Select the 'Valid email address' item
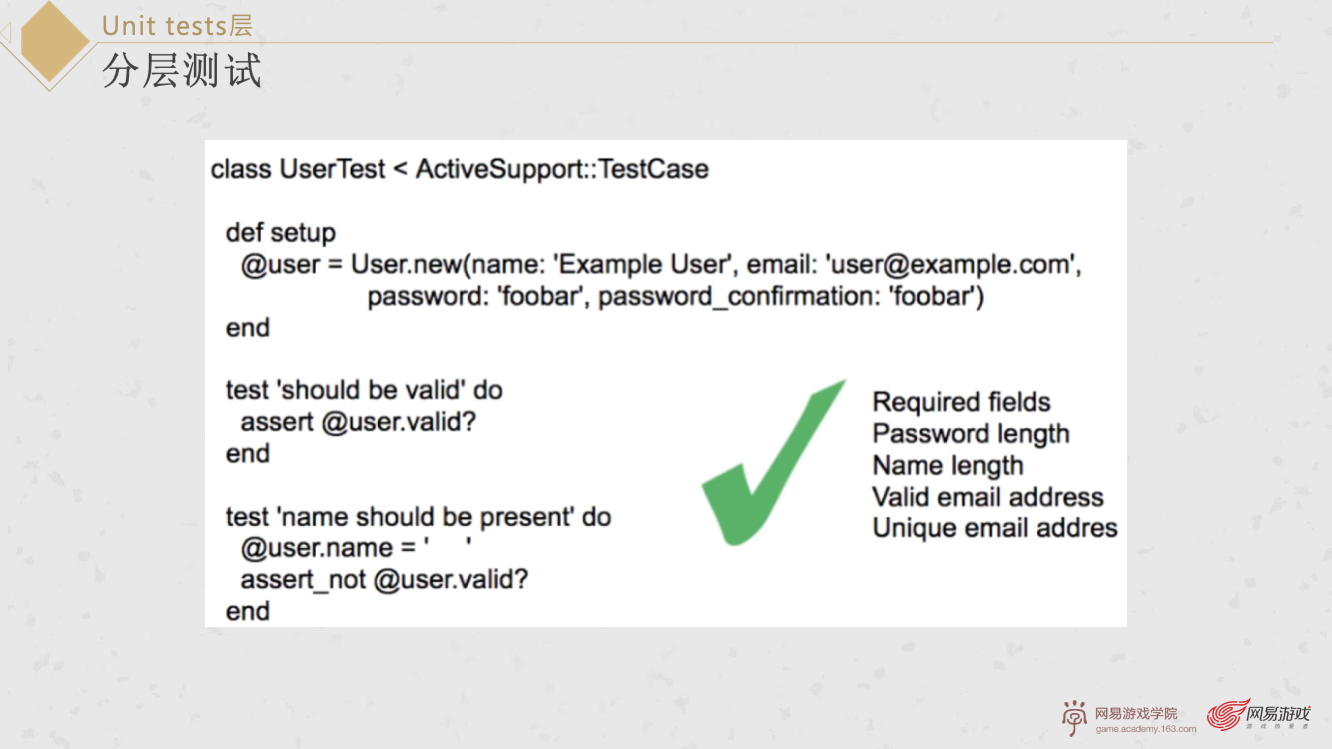 pyautogui.click(x=987, y=497)
